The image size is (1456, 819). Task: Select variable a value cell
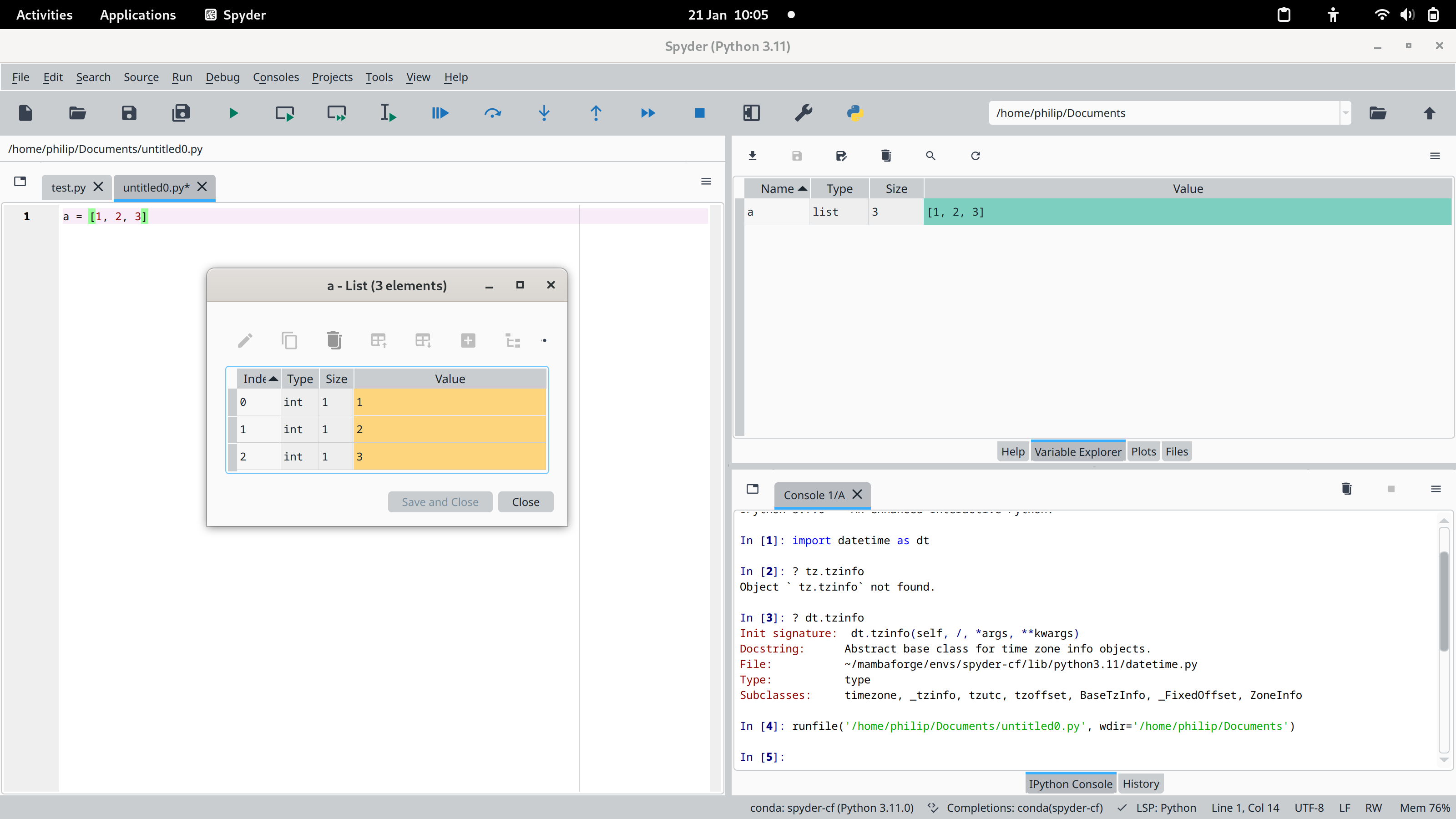[x=1188, y=212]
